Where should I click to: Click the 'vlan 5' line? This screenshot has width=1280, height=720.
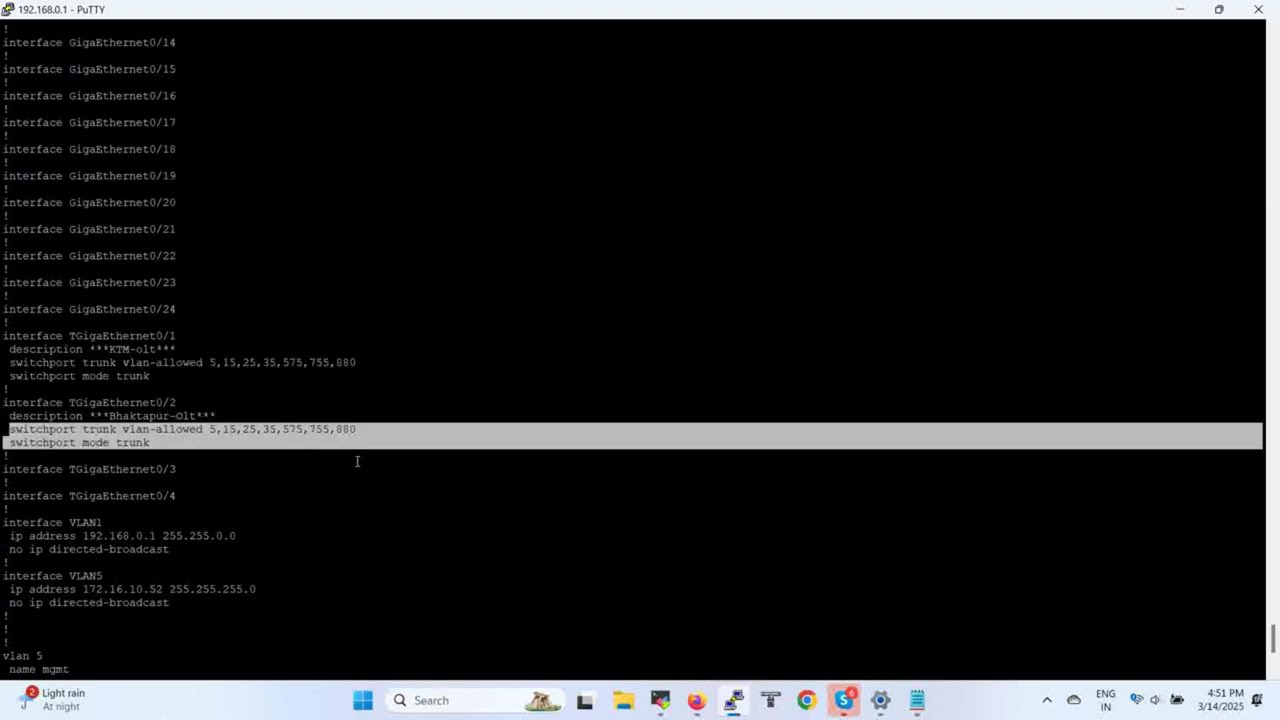(x=22, y=656)
